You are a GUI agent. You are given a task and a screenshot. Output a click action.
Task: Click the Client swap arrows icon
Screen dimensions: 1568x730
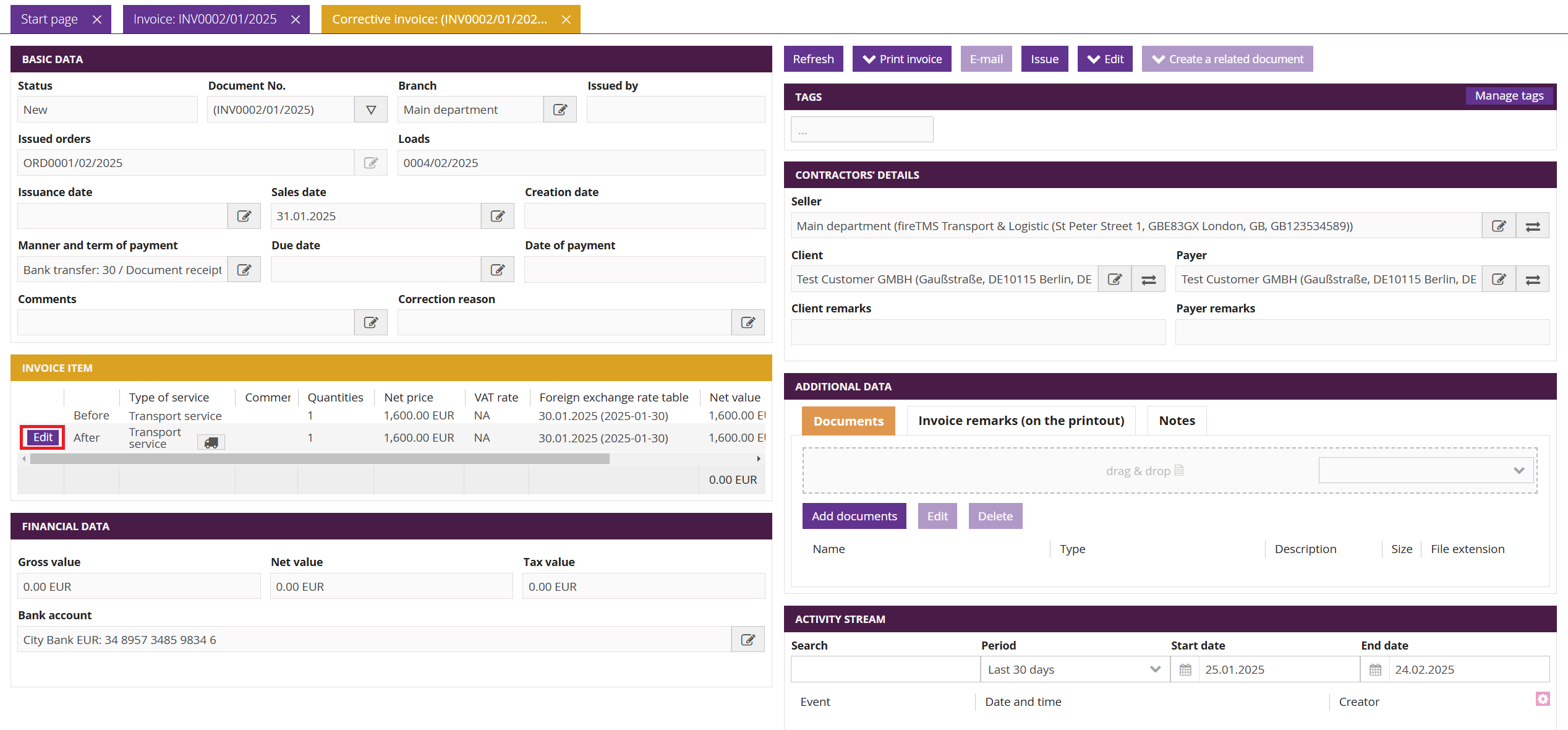tap(1148, 280)
